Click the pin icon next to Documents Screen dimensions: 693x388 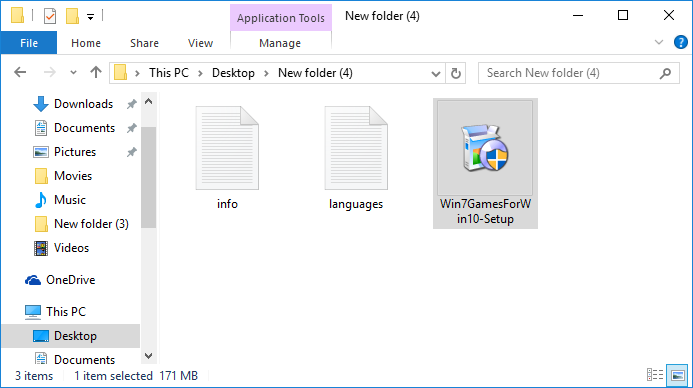131,128
